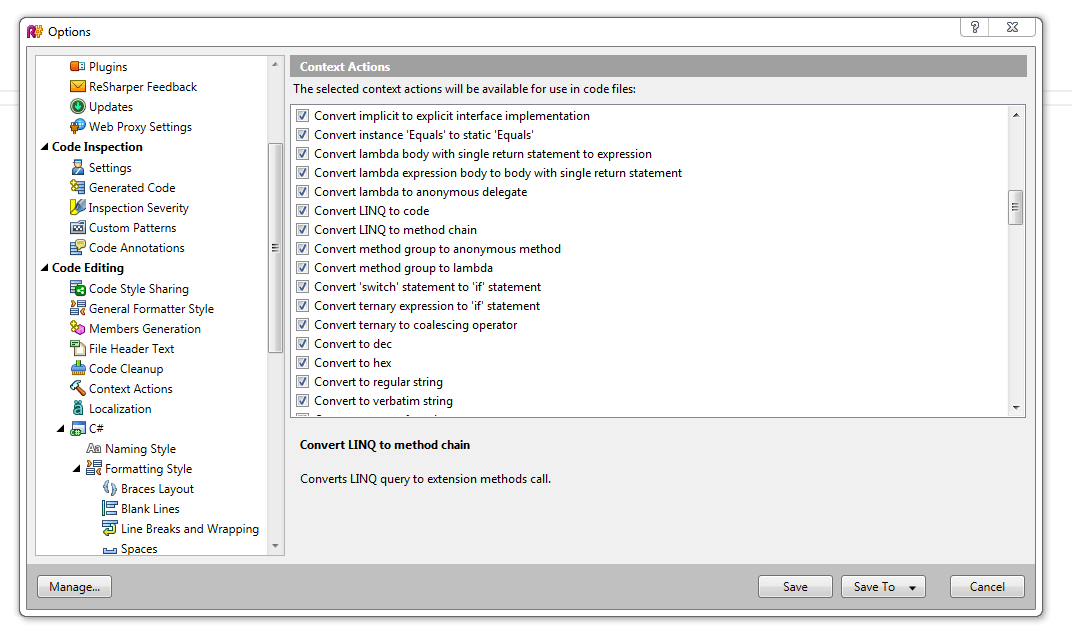The width and height of the screenshot is (1072, 643).
Task: Select 'Convert to dec' list item text
Action: click(x=353, y=344)
